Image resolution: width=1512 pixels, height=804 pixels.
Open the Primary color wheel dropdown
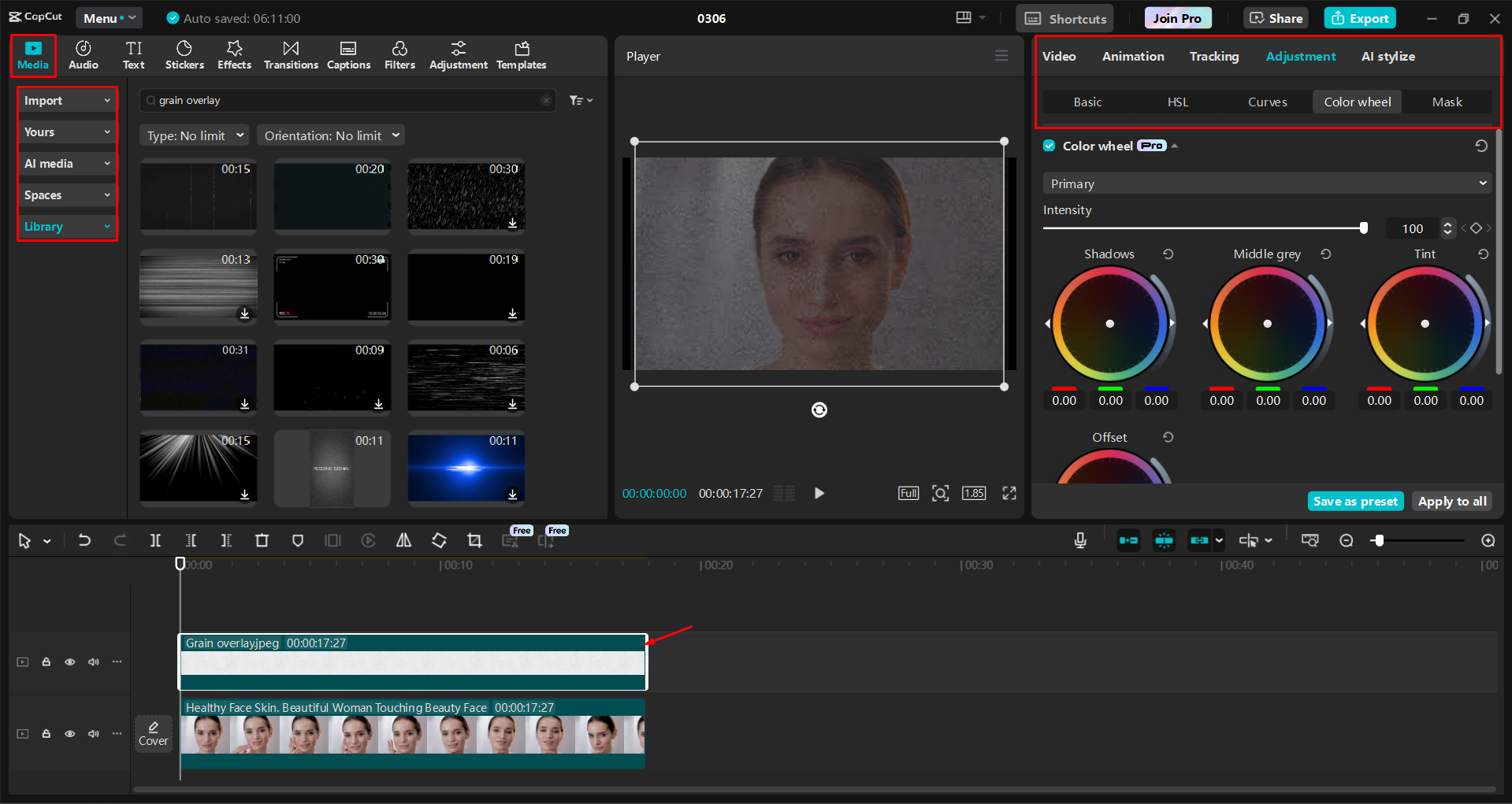(x=1265, y=183)
